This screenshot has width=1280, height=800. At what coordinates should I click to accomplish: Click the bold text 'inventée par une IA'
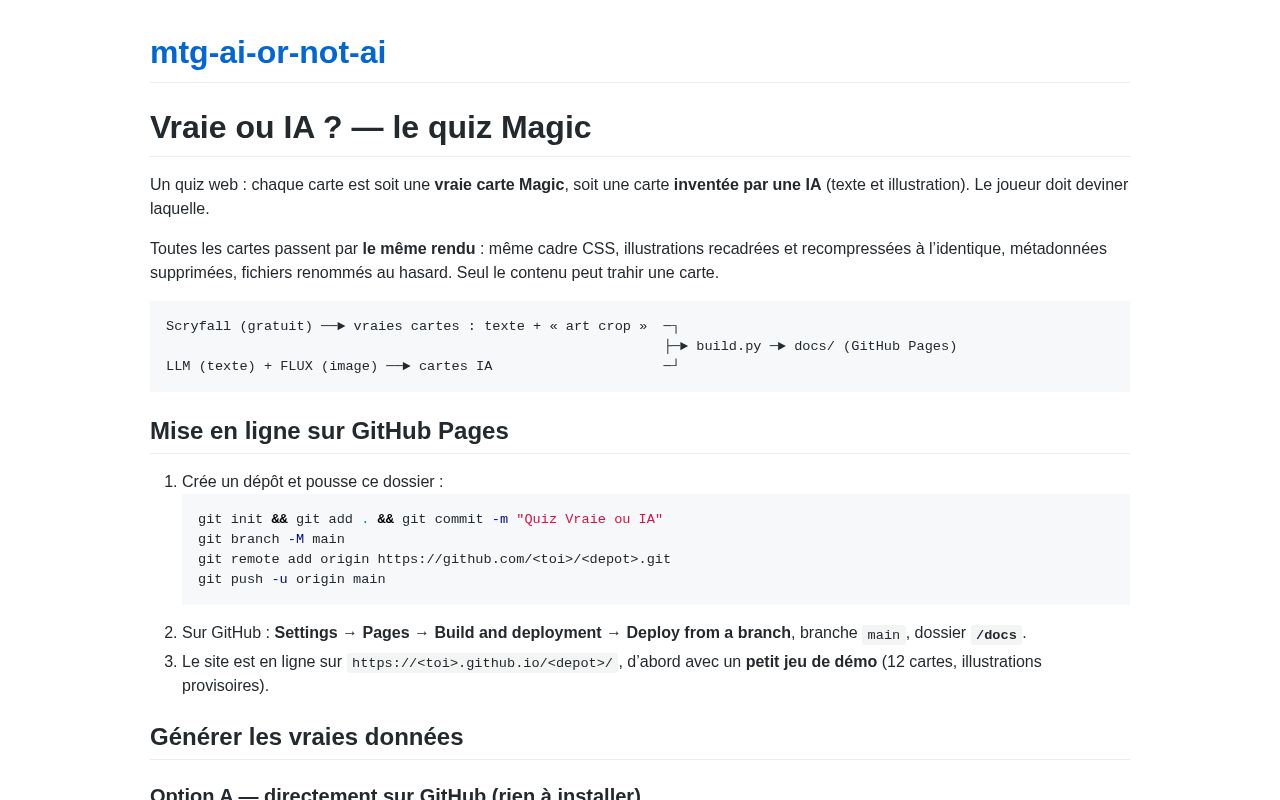click(x=747, y=185)
